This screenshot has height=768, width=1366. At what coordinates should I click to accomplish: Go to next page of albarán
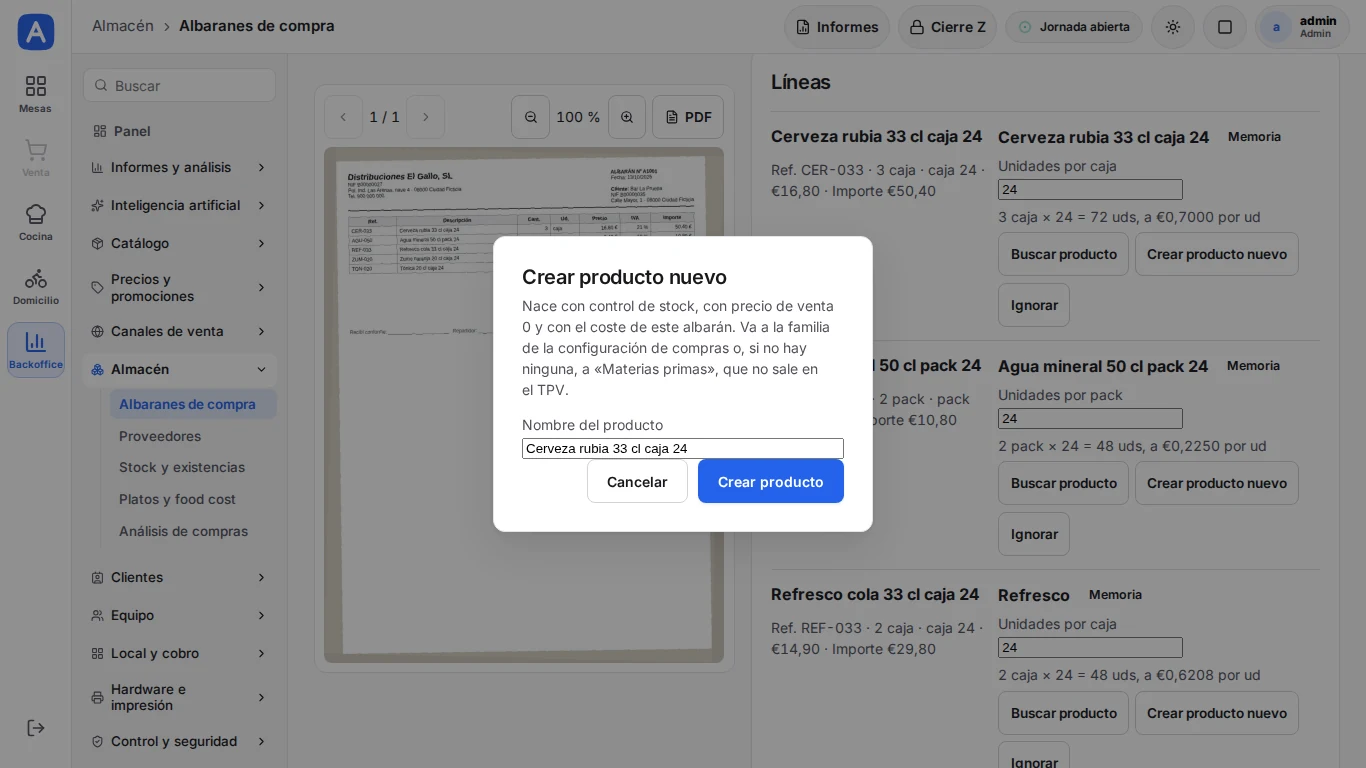(425, 117)
